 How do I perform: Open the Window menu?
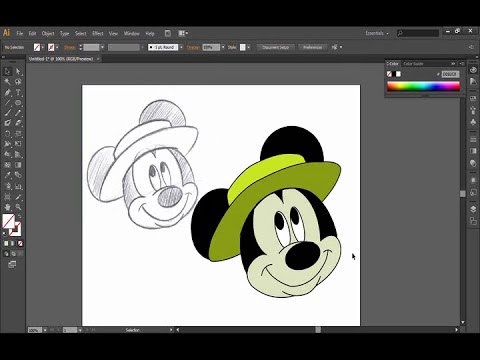point(132,33)
